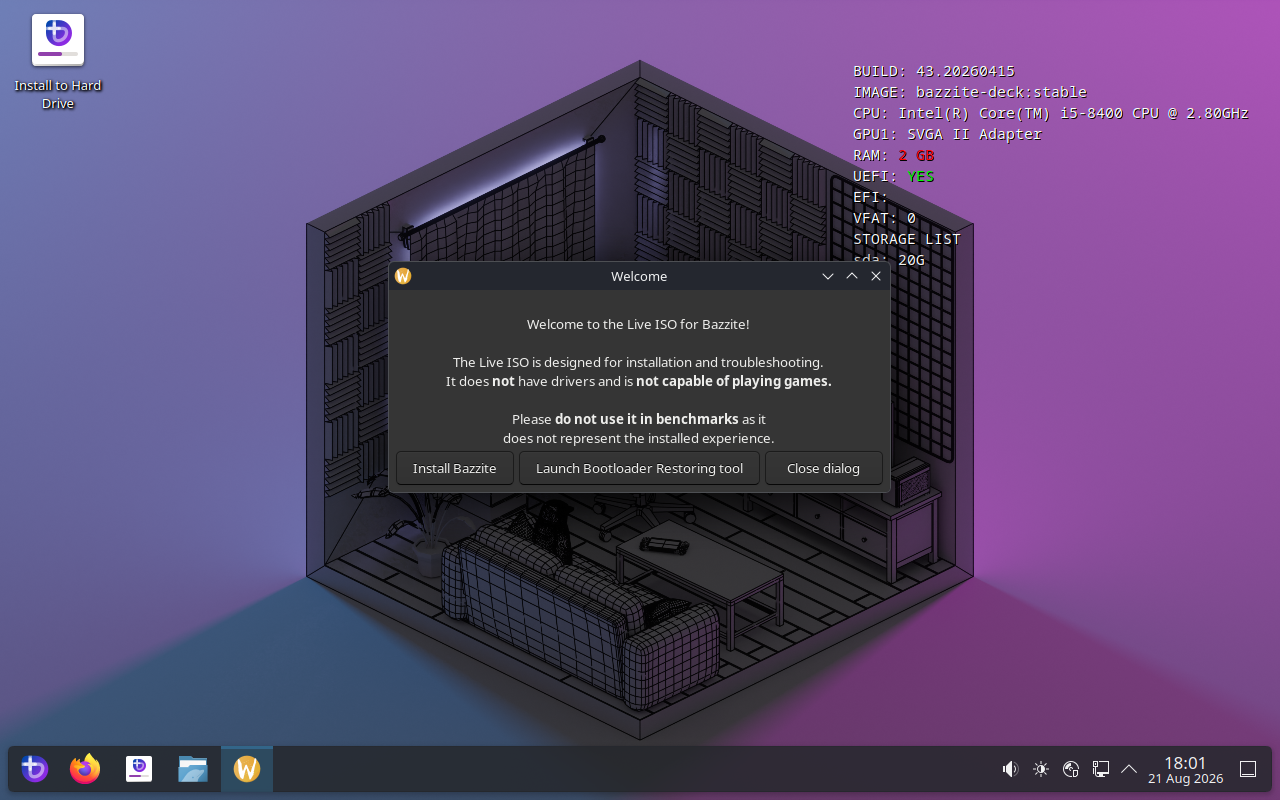Open brightness and color tray icon
Image resolution: width=1280 pixels, height=800 pixels.
pyautogui.click(x=1041, y=769)
